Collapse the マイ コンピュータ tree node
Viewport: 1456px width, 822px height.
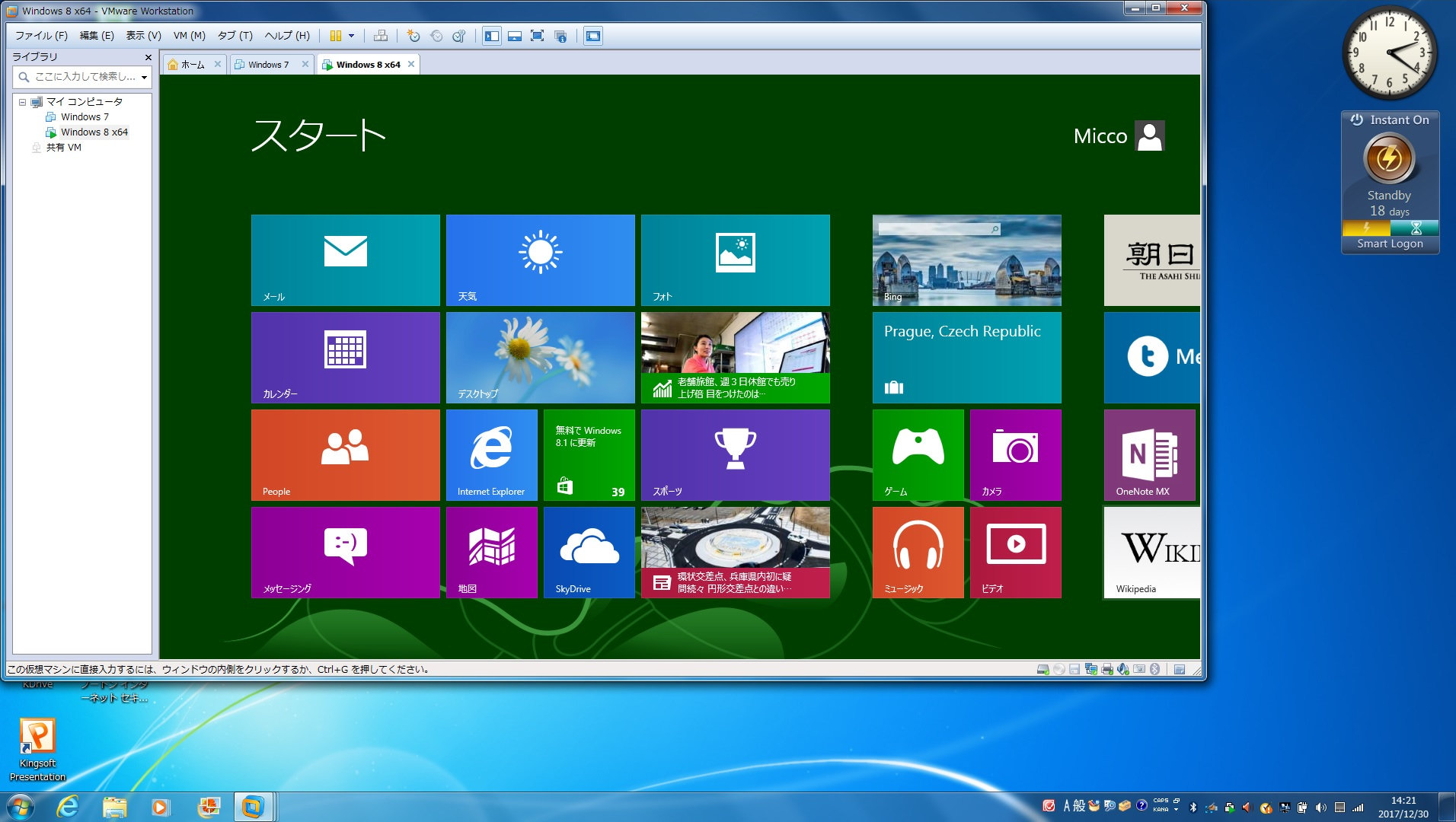(x=23, y=102)
